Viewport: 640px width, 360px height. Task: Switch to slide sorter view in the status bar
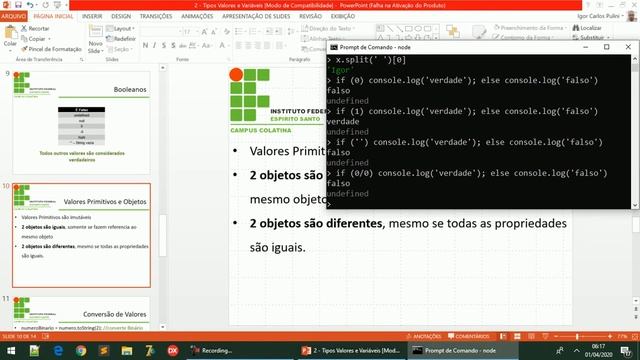pos(517,336)
